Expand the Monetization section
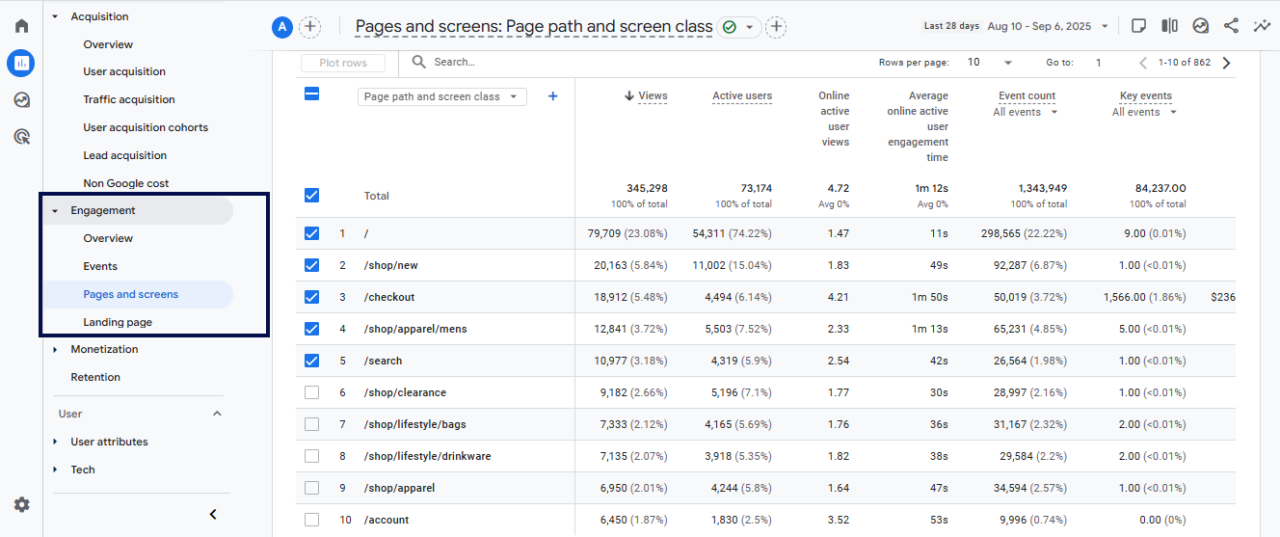The height and width of the screenshot is (537, 1280). (x=55, y=349)
